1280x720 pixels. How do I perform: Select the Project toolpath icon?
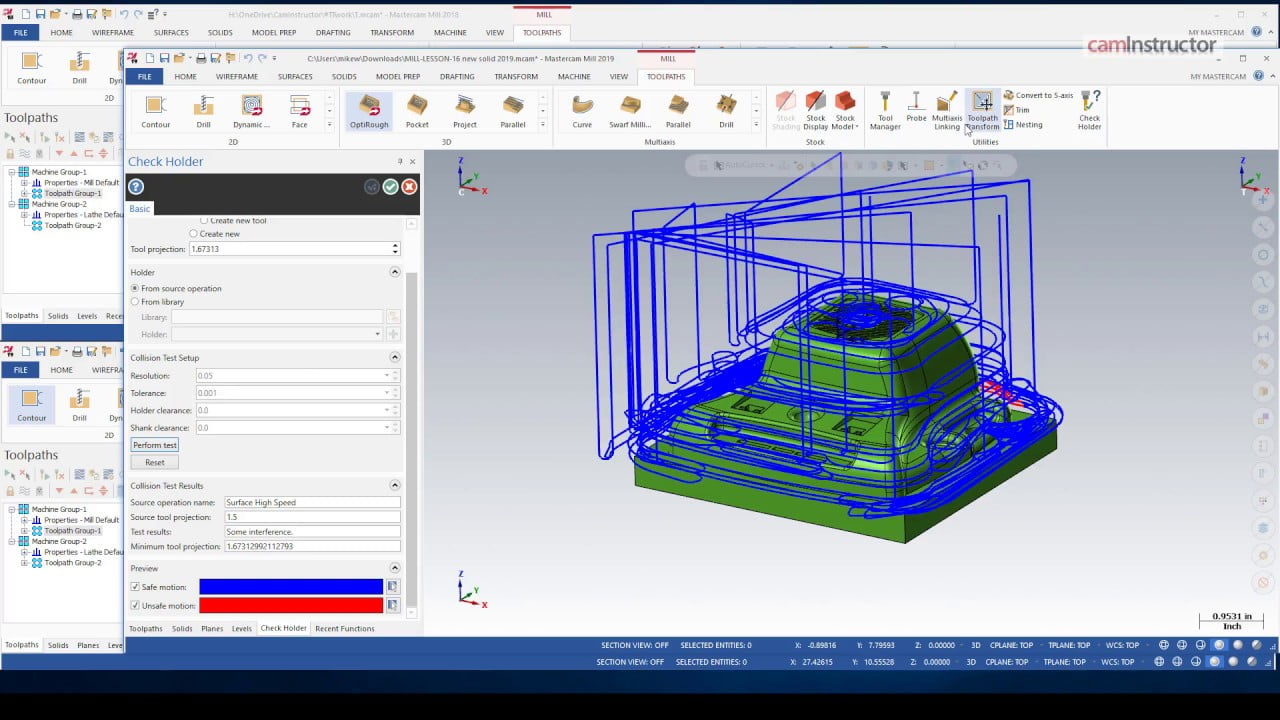pos(465,111)
